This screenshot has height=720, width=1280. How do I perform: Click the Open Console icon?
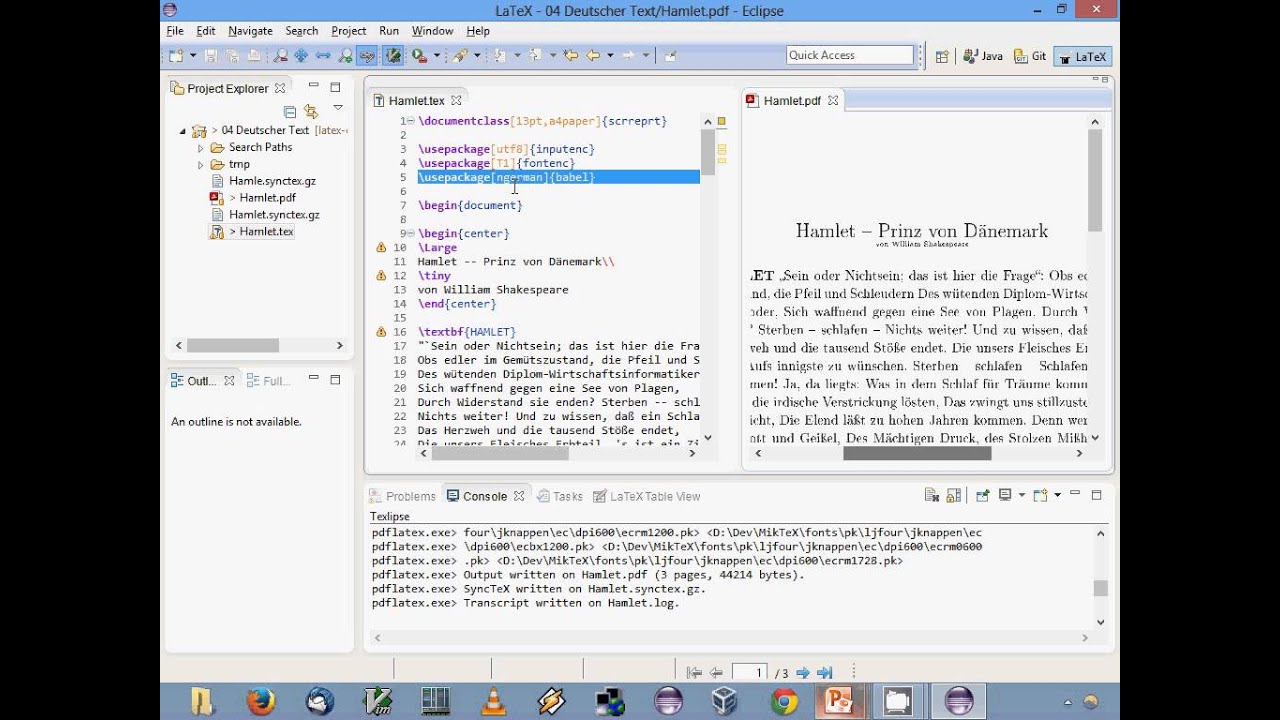[1040, 495]
